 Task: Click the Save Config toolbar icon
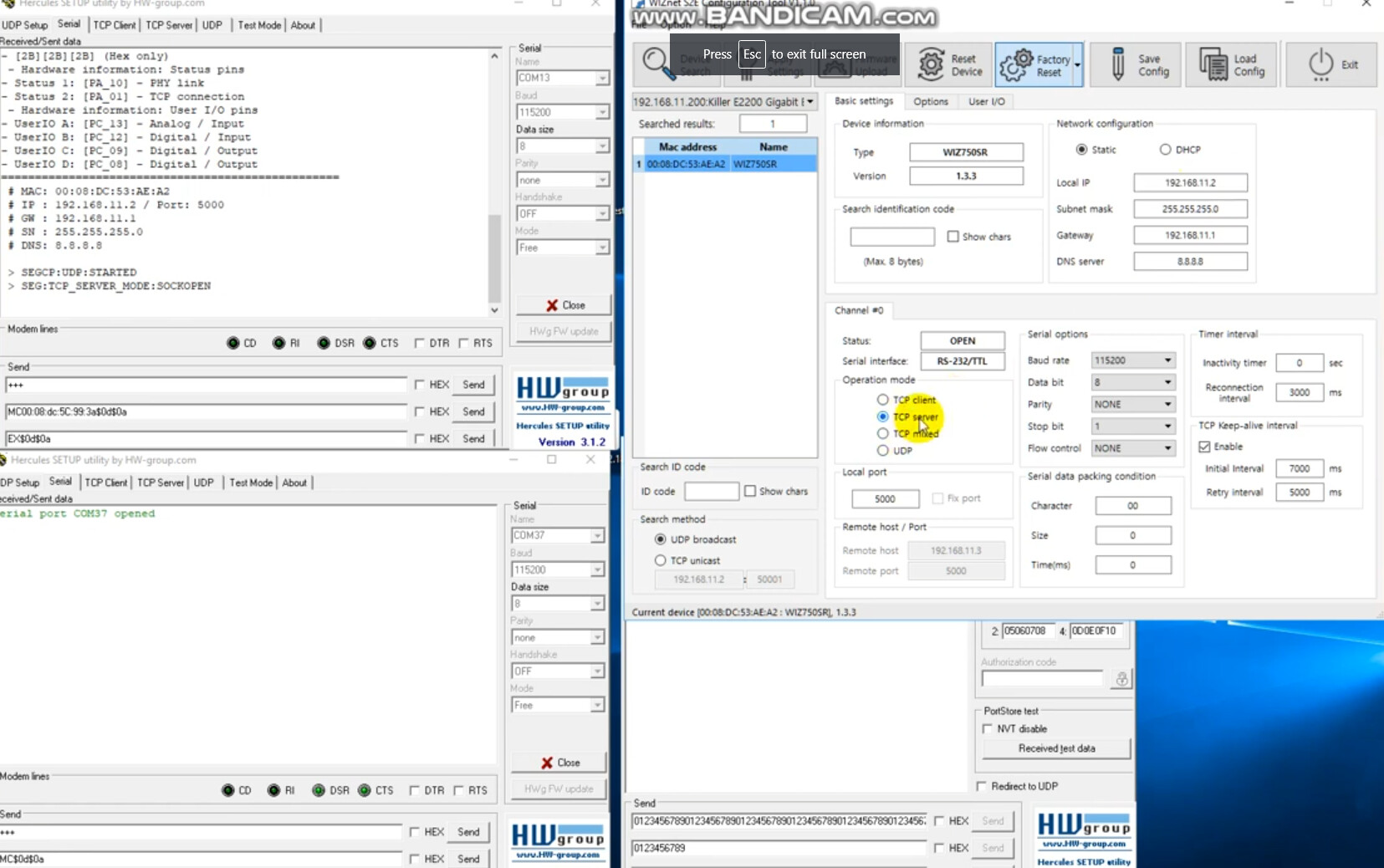tap(1118, 64)
